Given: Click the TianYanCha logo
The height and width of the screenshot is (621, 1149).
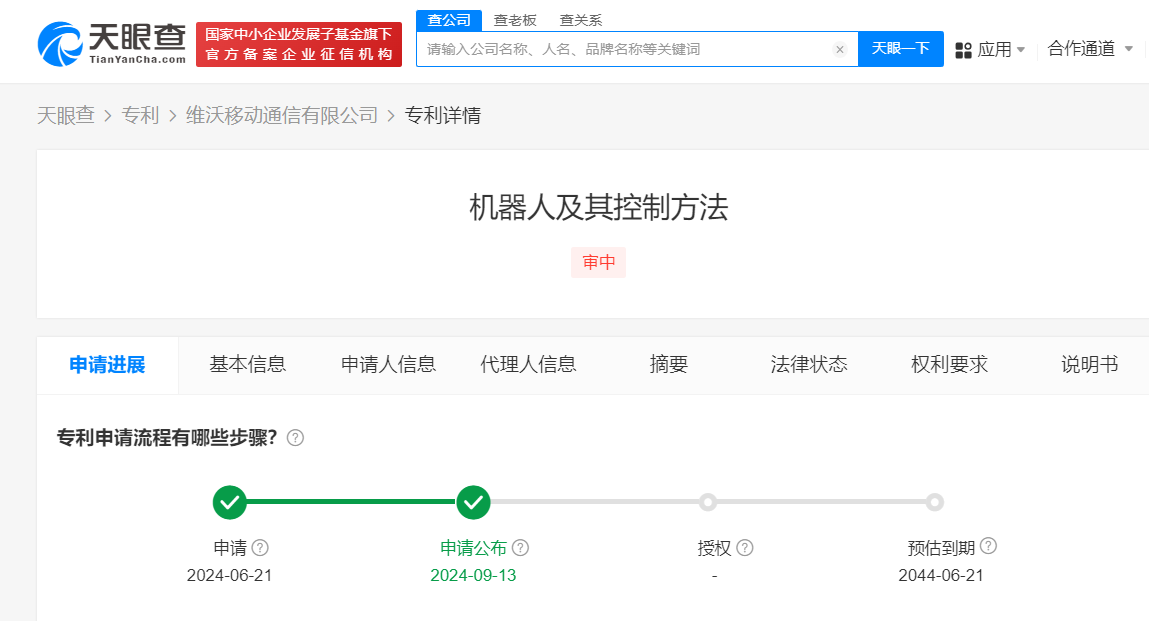Looking at the screenshot, I should tap(112, 43).
